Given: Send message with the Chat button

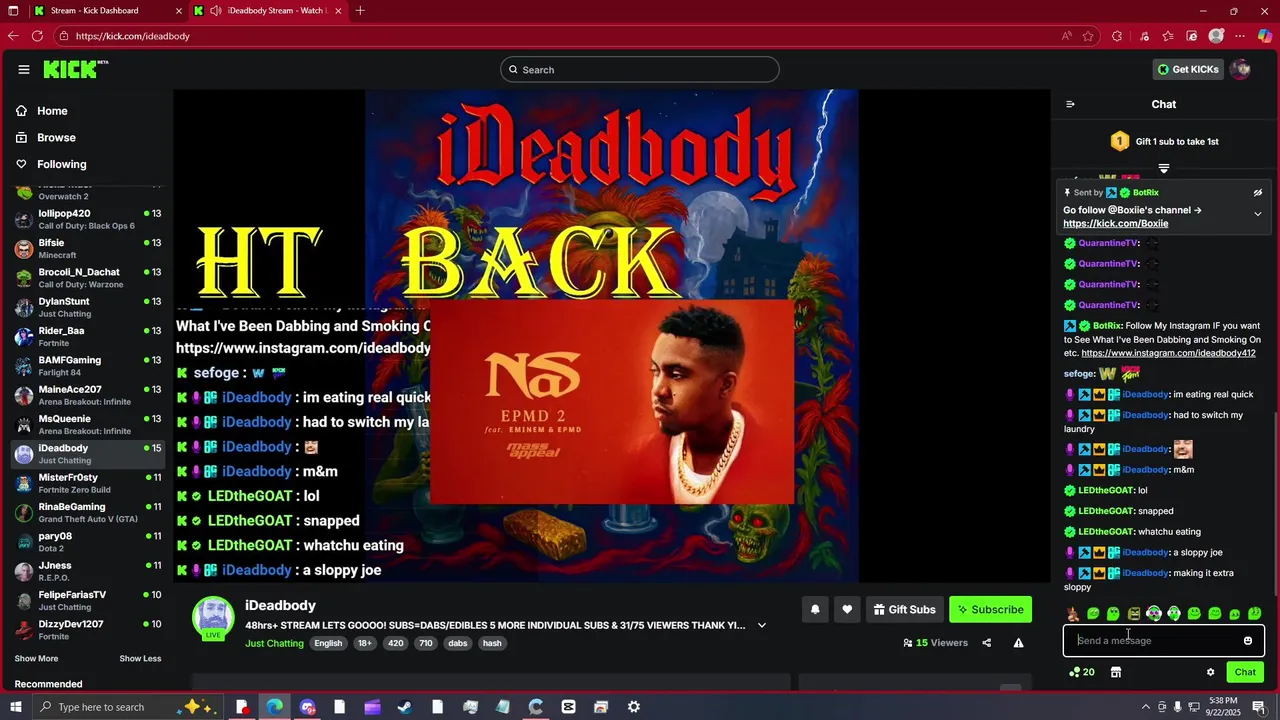Looking at the screenshot, I should [x=1245, y=672].
